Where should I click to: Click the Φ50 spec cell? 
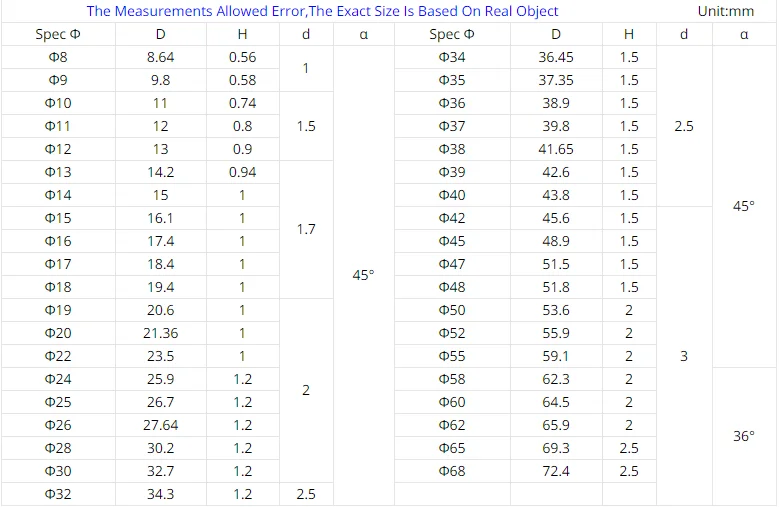[x=452, y=310]
